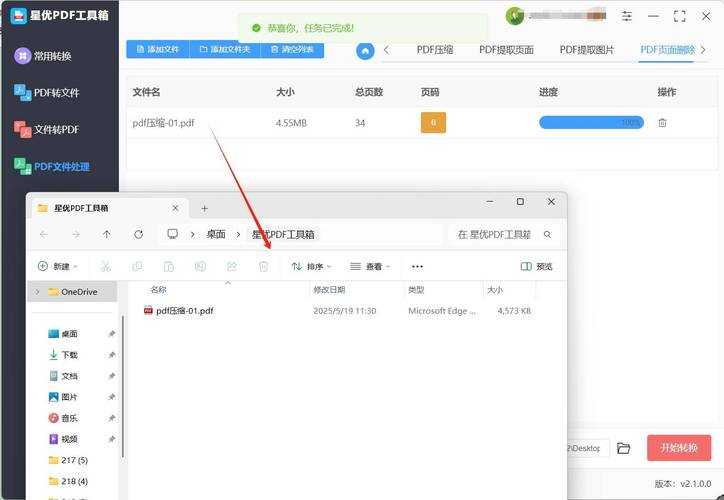Click the refresh icon in File Explorer
This screenshot has width=724, height=500.
138,234
